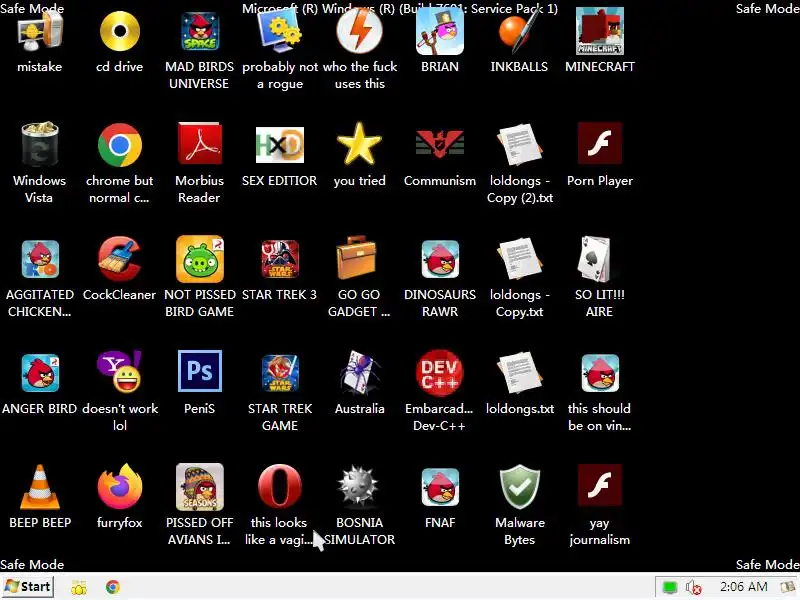Select the STAR TREK GAME icon
This screenshot has width=800, height=600.
280,373
